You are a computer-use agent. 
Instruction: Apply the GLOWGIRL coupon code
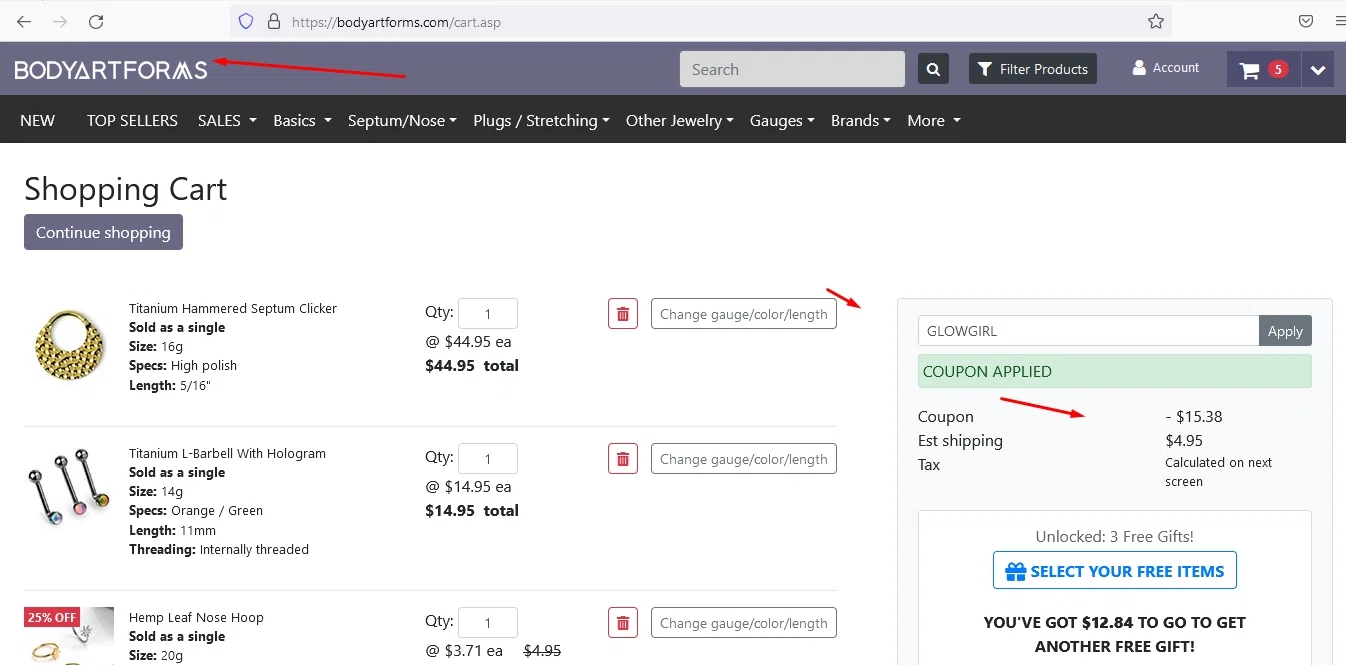[x=1285, y=331]
